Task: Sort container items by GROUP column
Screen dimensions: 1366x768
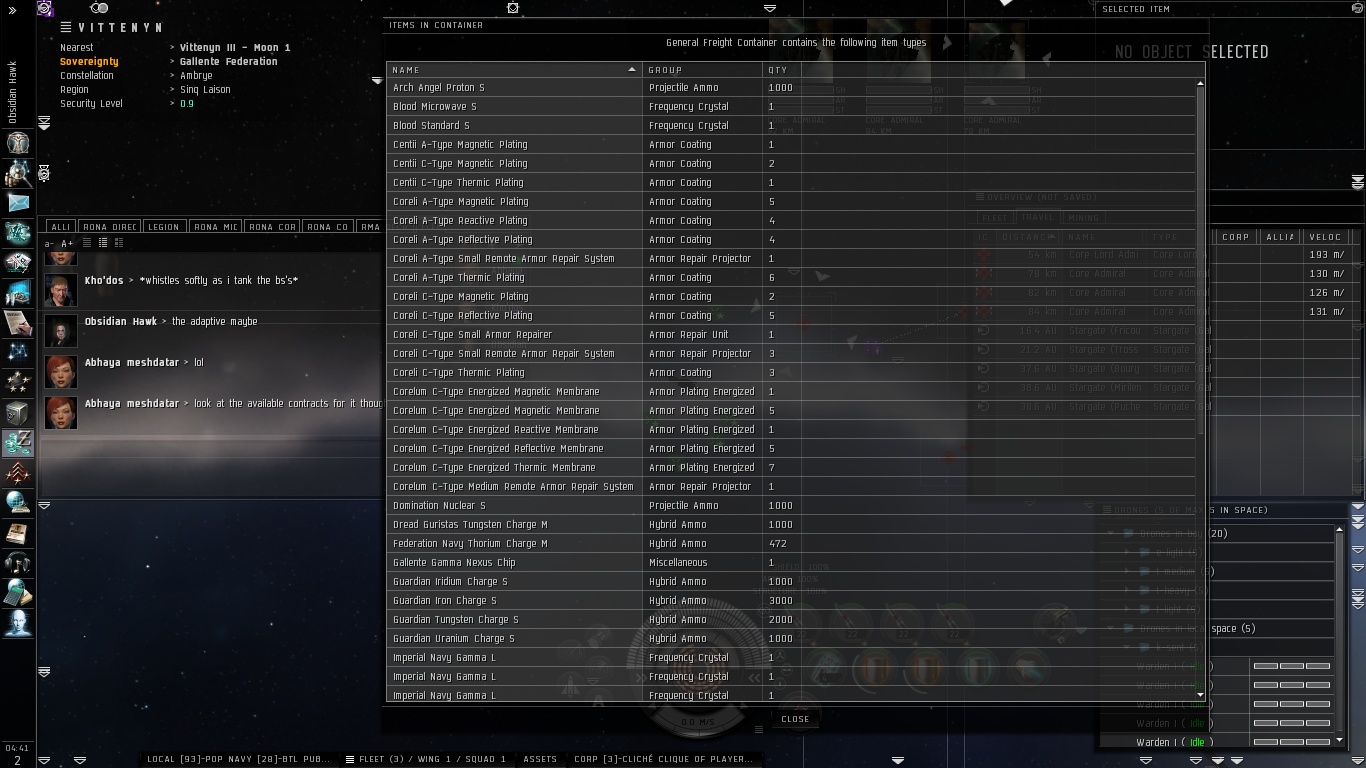Action: click(703, 70)
